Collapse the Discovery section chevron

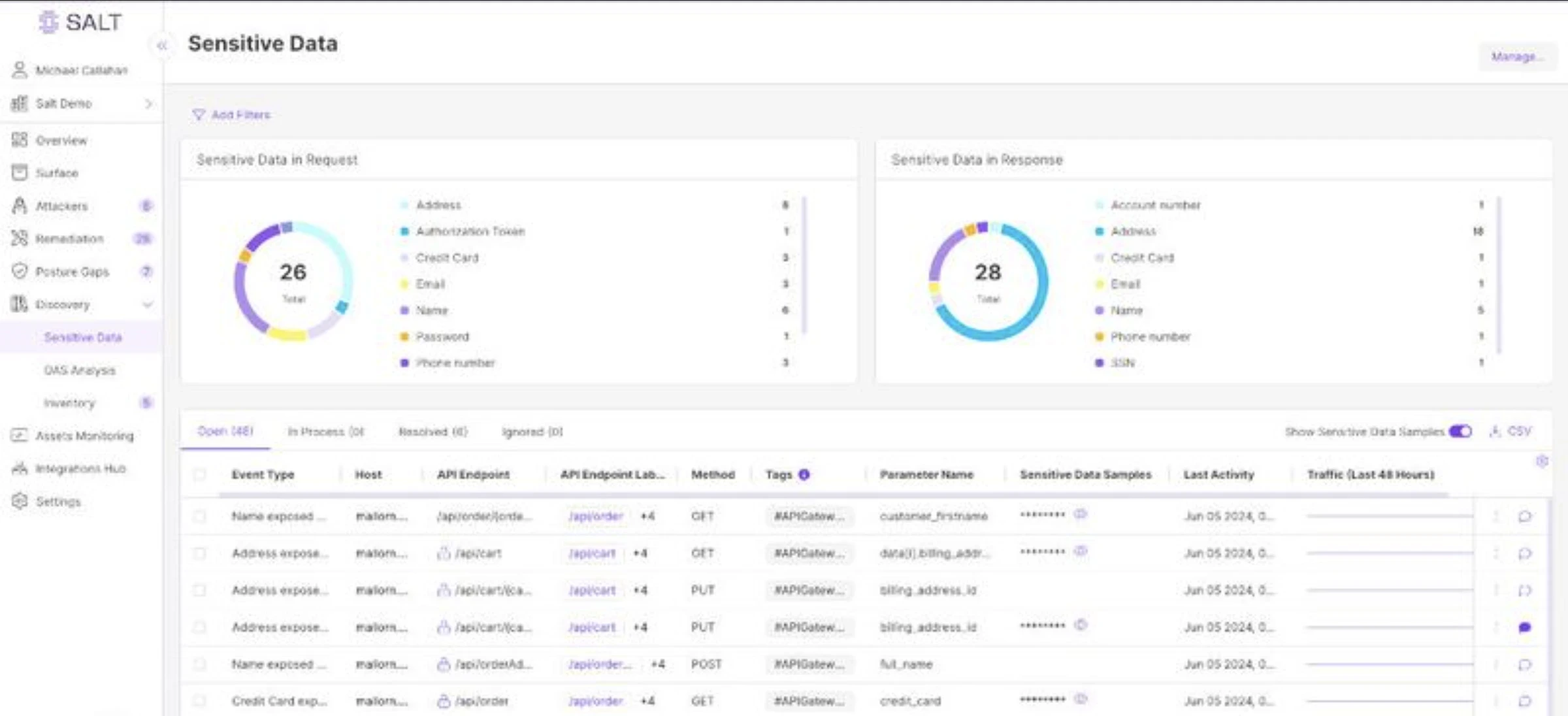pos(149,304)
